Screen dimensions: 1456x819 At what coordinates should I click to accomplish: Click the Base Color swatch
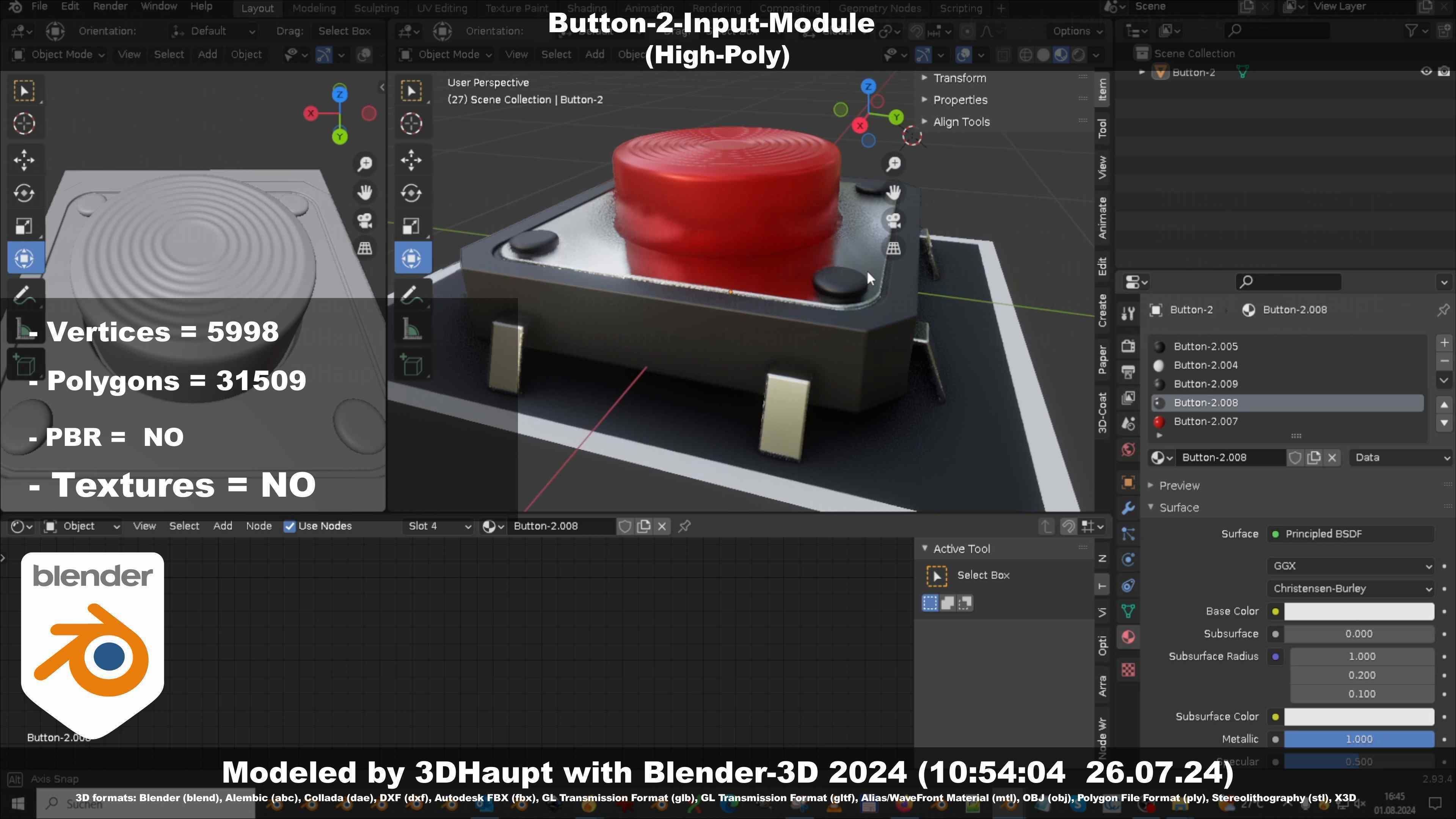1359,611
